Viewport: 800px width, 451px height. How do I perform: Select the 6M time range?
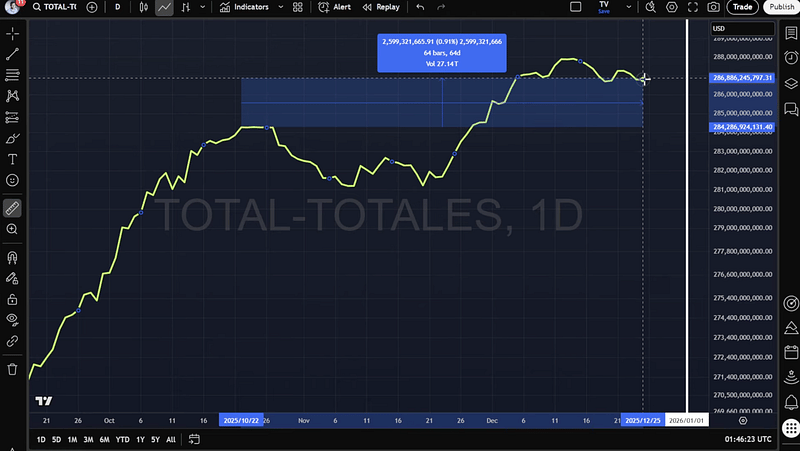click(105, 439)
